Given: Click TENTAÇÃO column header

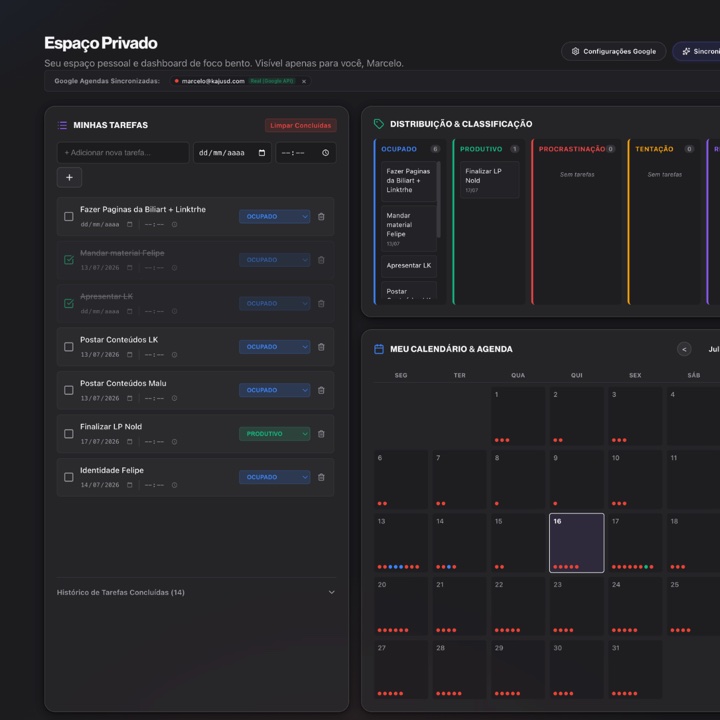Looking at the screenshot, I should [654, 149].
